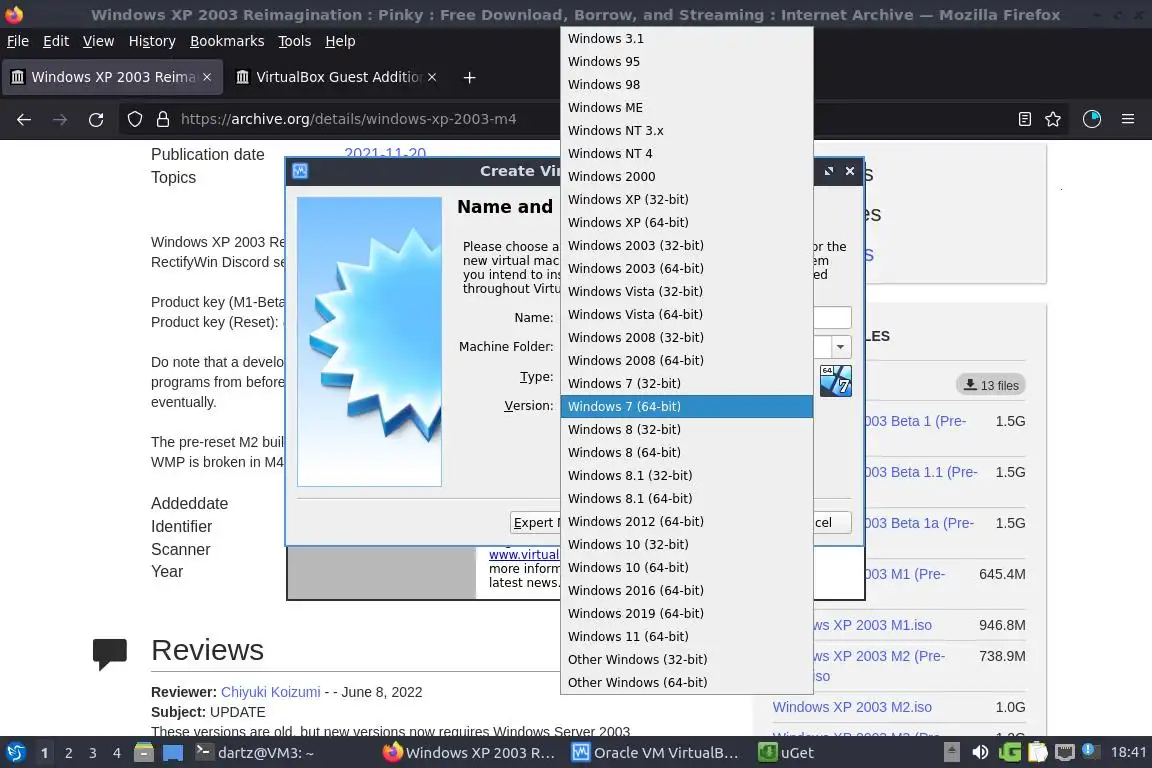Click the Firefox account profile icon
The image size is (1152, 768).
point(1092,119)
